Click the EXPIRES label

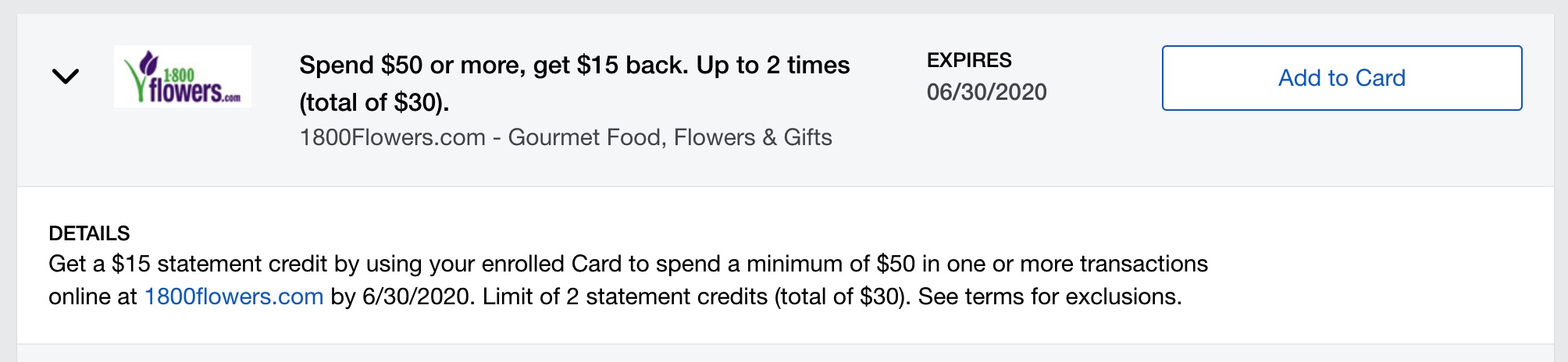[x=968, y=60]
